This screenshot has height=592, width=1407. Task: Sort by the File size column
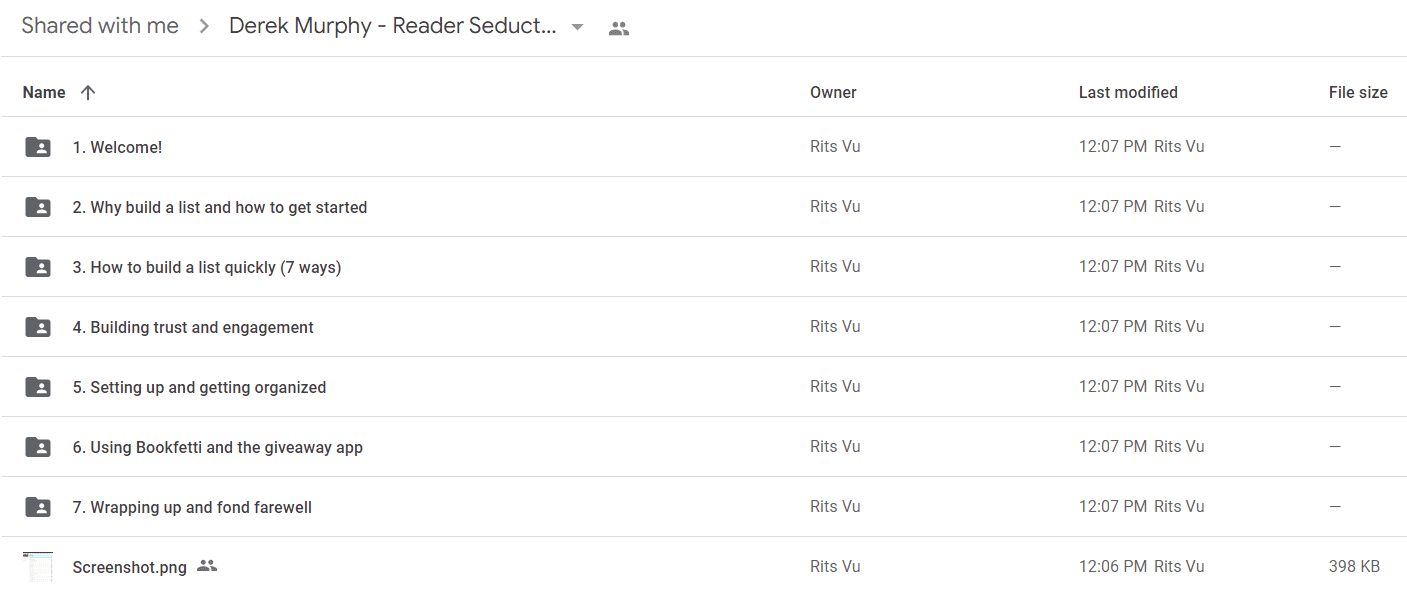click(1358, 92)
